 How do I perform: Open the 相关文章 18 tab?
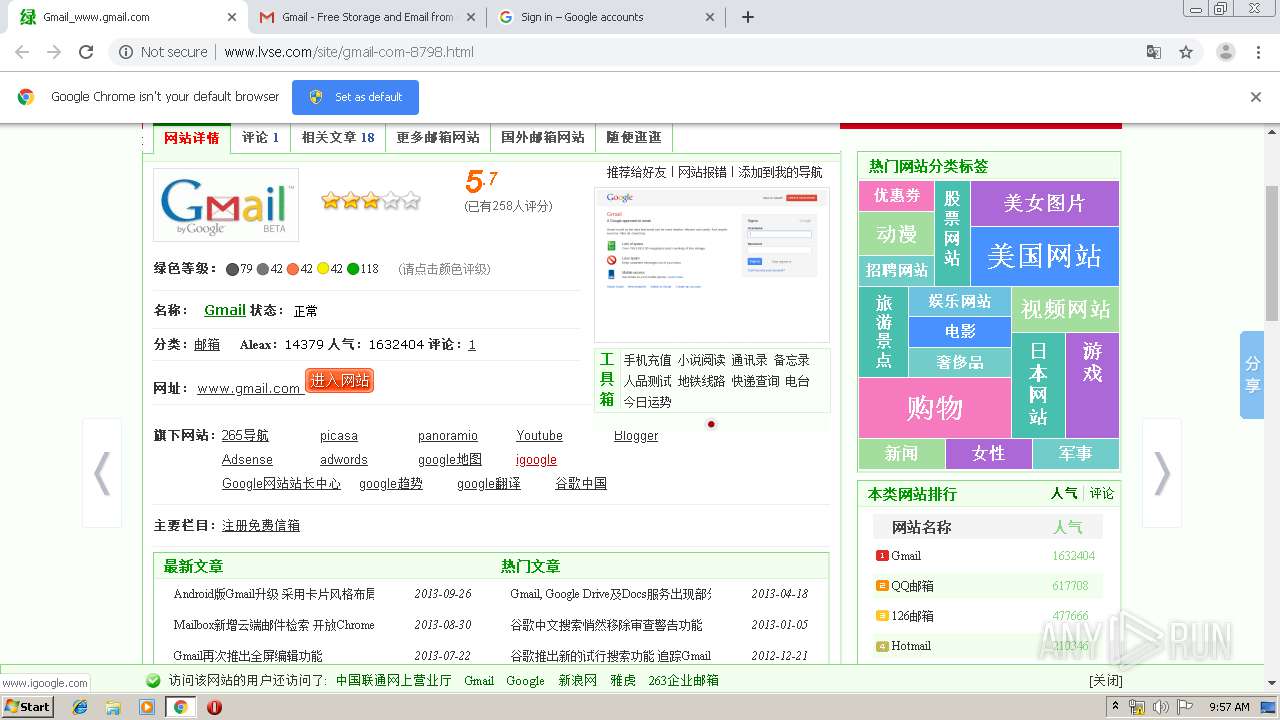tap(338, 138)
